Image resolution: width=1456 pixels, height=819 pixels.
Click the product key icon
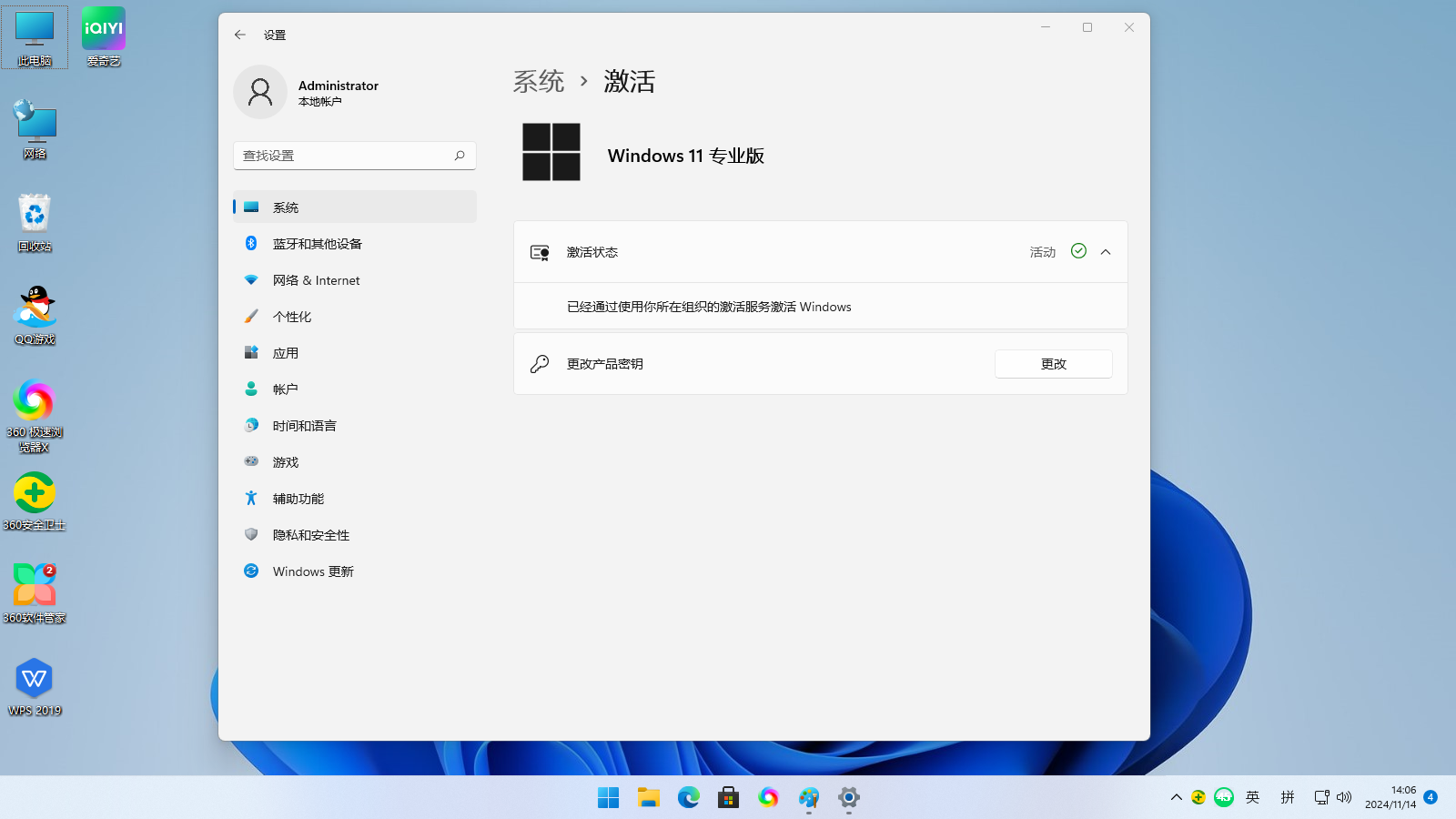point(540,364)
